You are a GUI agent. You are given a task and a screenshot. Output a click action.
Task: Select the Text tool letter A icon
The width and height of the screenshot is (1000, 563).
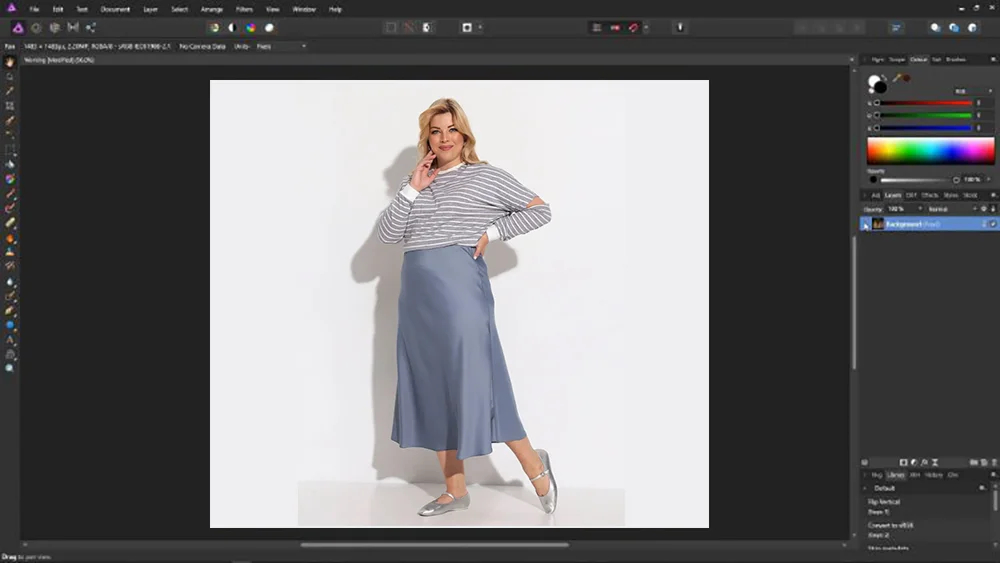[x=10, y=340]
